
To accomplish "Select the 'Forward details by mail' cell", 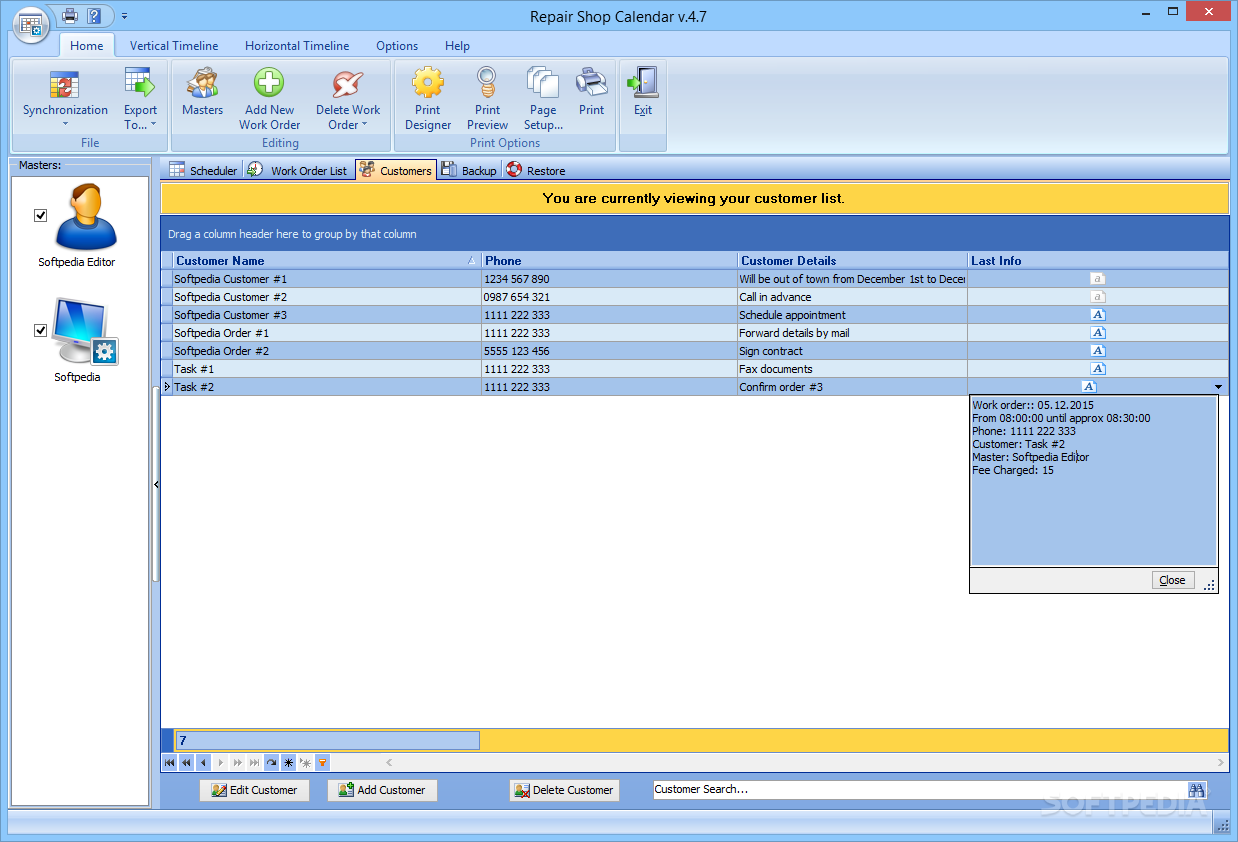I will [x=852, y=333].
